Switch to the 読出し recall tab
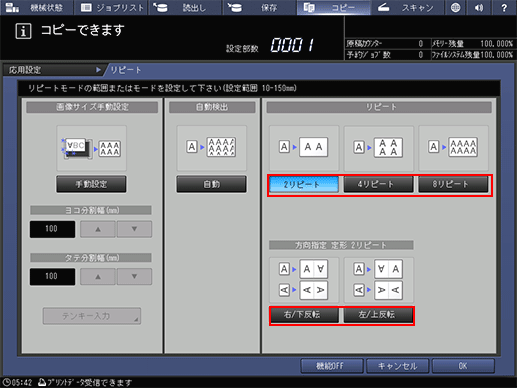This screenshot has width=517, height=388. [185, 7]
